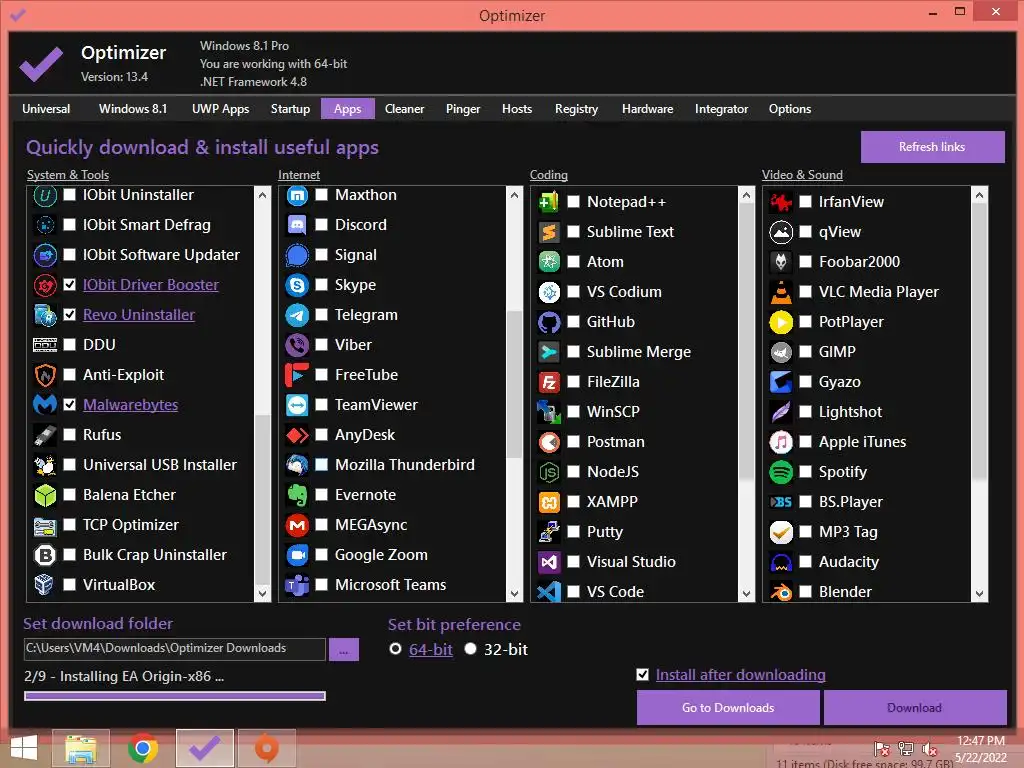The width and height of the screenshot is (1024, 768).
Task: Click up arrow of Video & Sound scrollbar
Action: (x=979, y=195)
